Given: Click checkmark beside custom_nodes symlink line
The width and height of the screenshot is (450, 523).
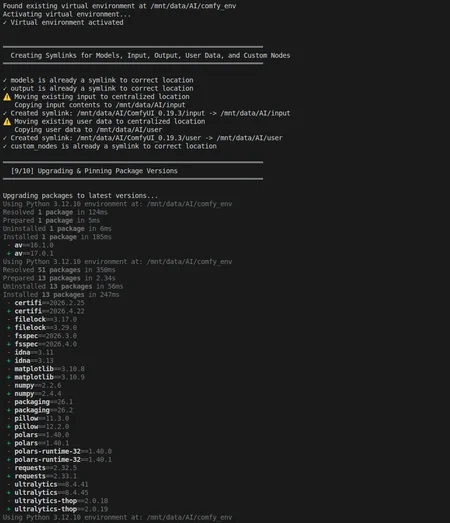Looking at the screenshot, I should point(5,146).
